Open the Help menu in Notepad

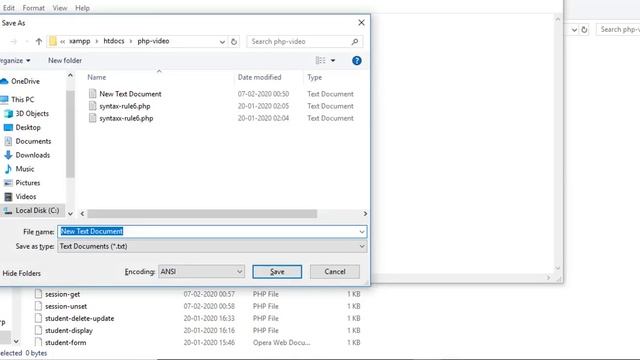[82, 8]
